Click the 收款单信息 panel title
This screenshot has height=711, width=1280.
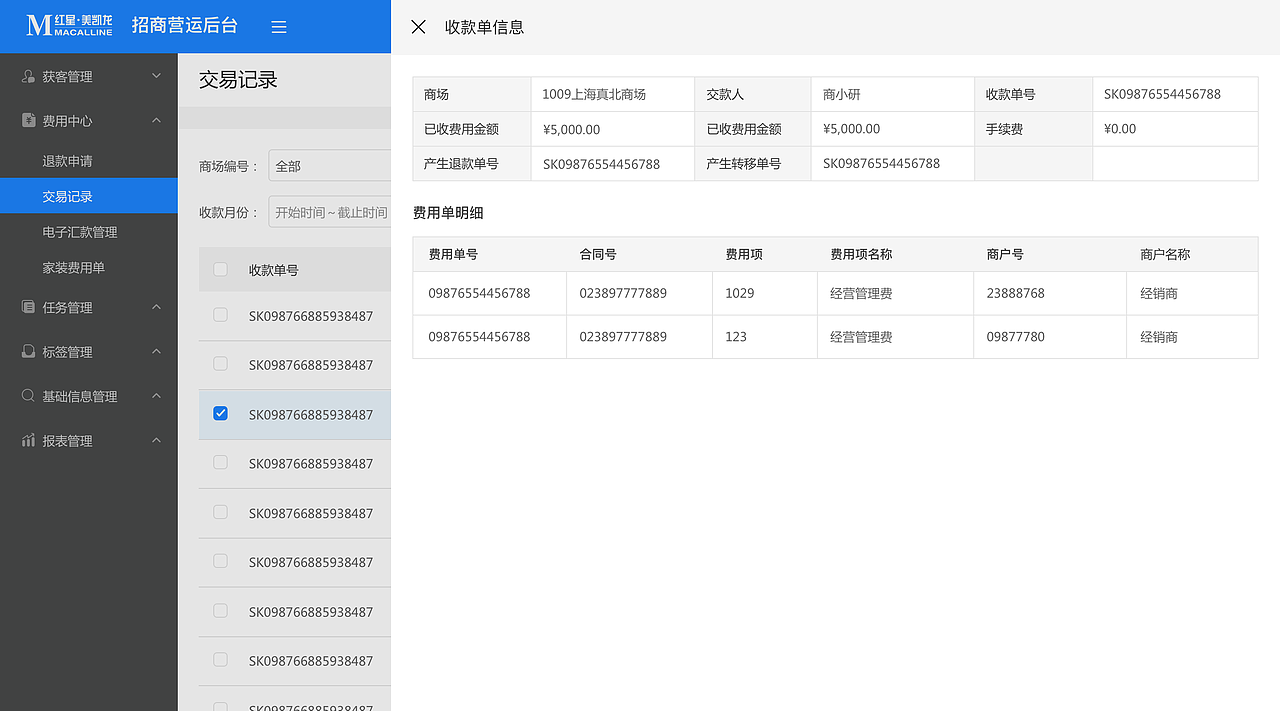coord(484,27)
